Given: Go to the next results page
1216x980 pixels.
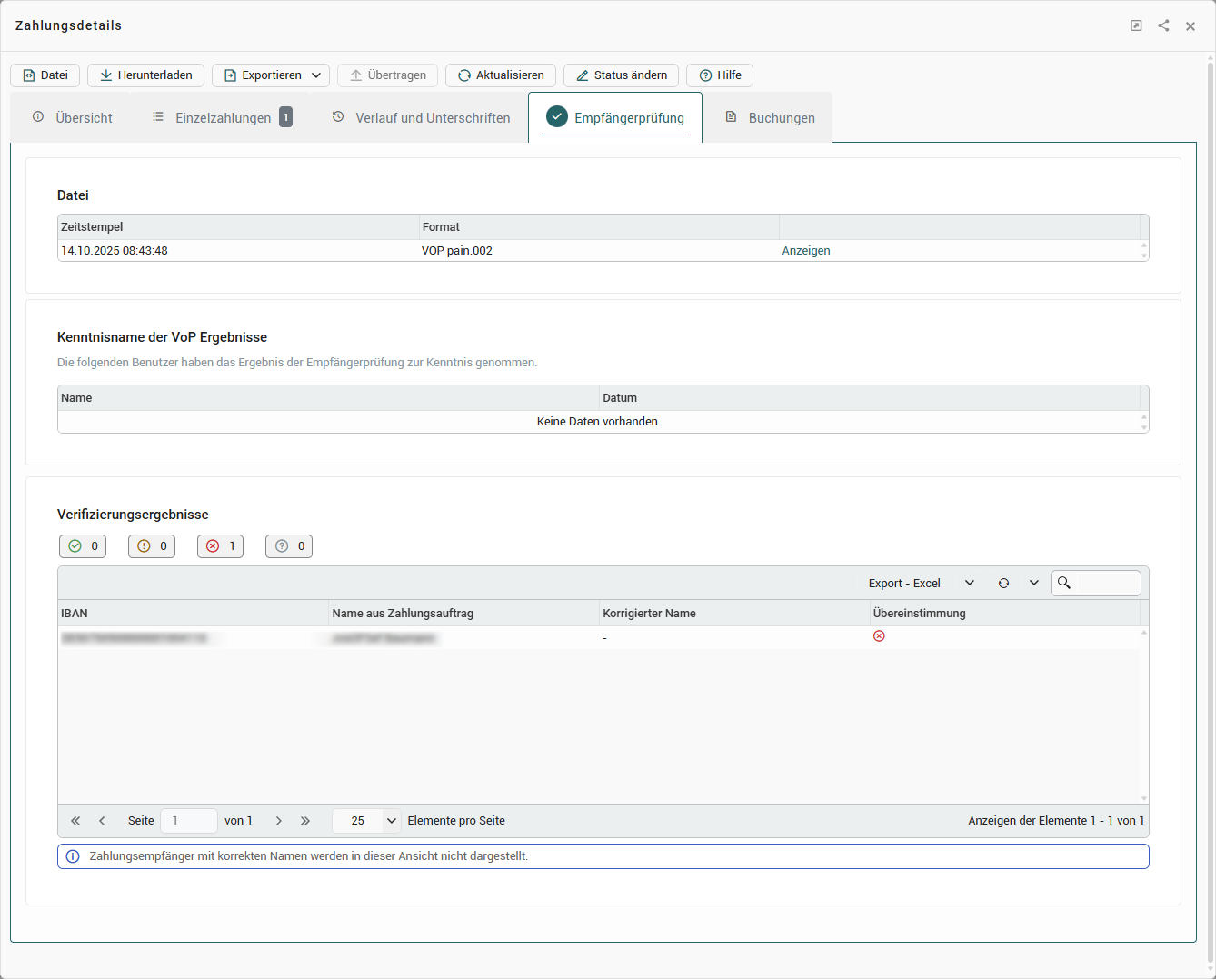Looking at the screenshot, I should [279, 821].
